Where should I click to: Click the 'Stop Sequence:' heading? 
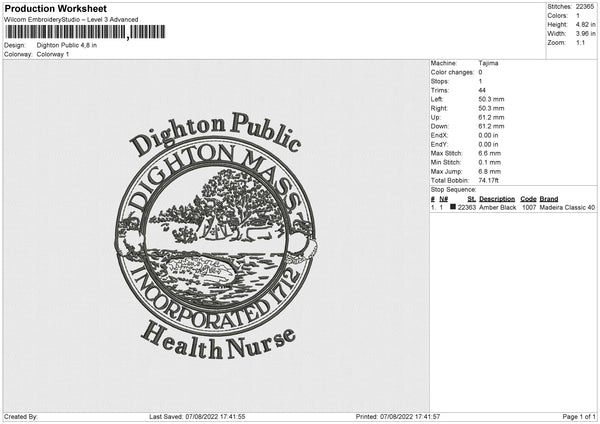click(x=453, y=189)
